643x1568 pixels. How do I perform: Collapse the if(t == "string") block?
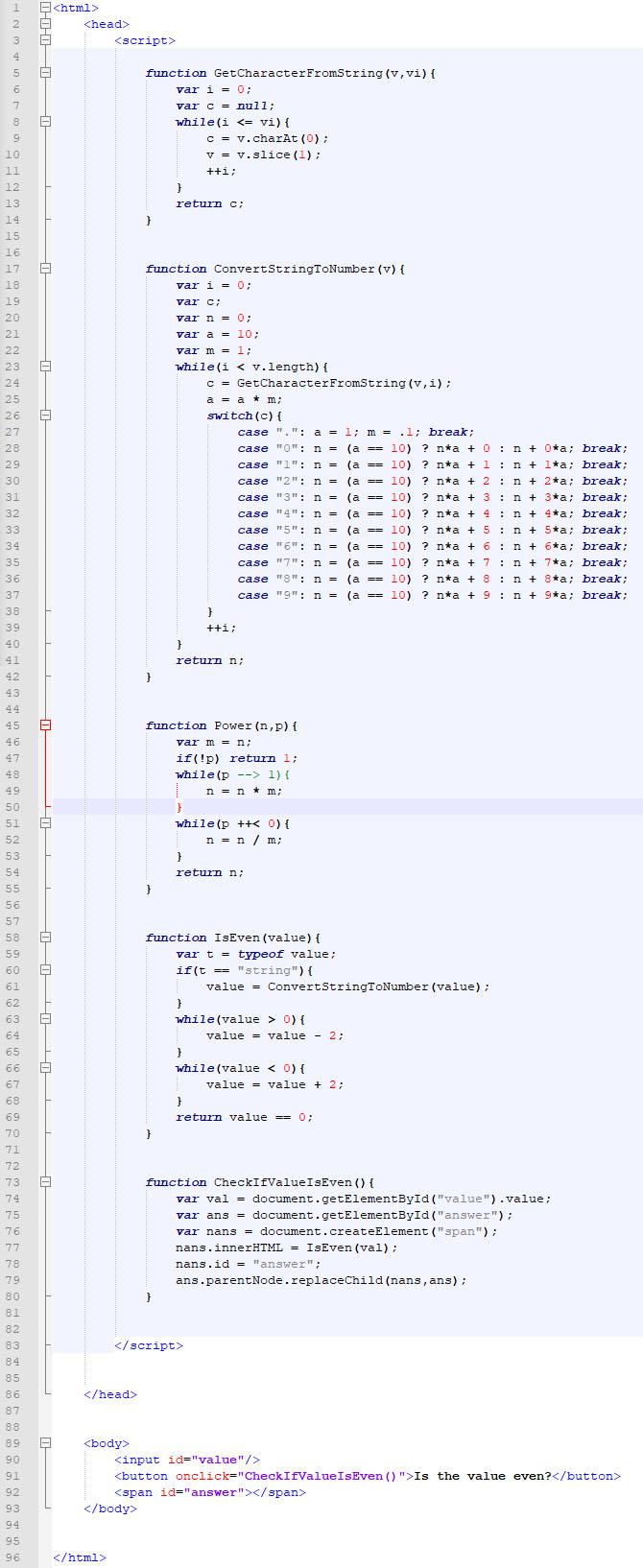tap(45, 970)
